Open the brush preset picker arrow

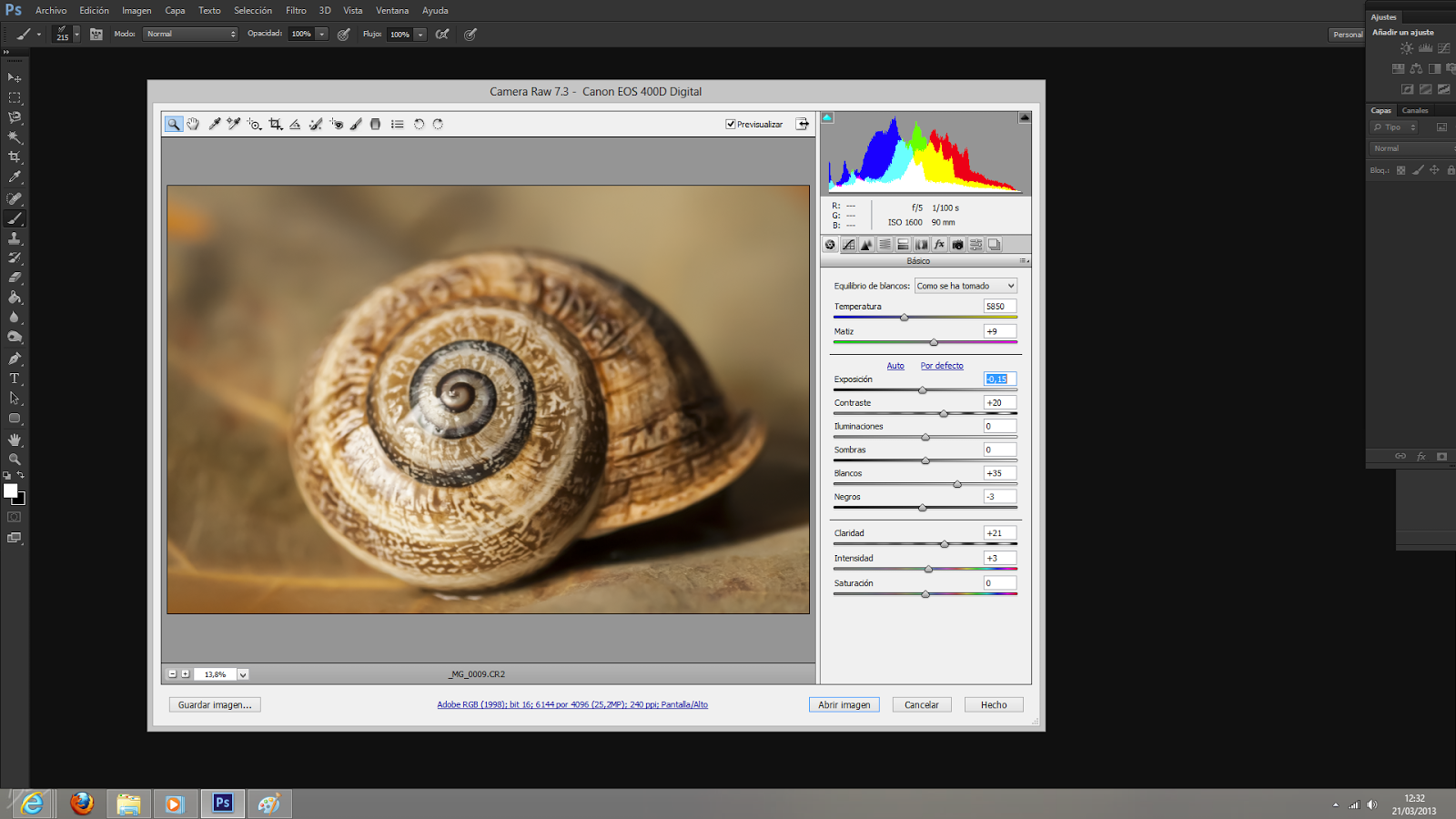76,34
